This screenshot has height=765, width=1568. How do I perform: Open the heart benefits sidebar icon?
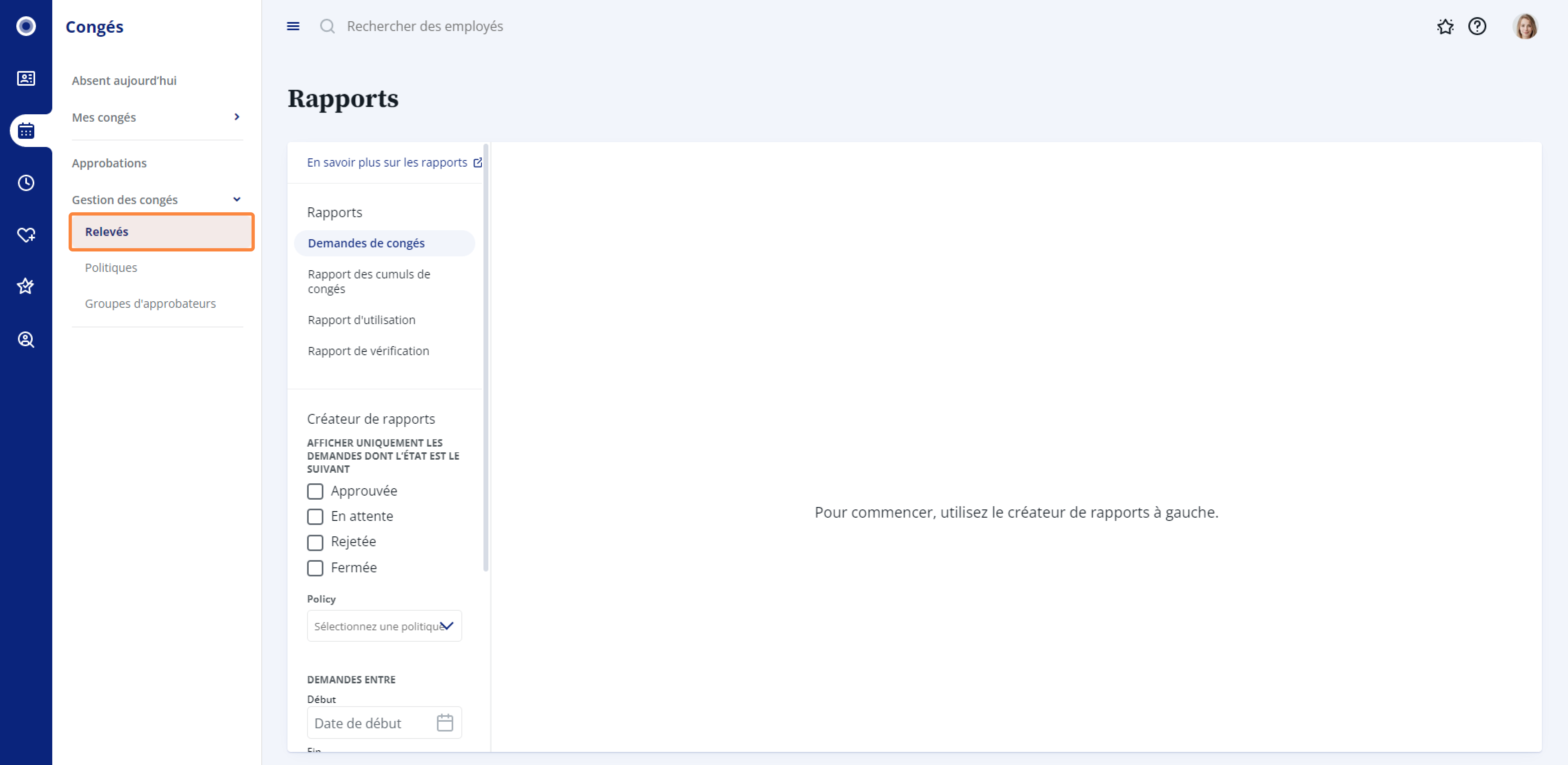tap(26, 234)
